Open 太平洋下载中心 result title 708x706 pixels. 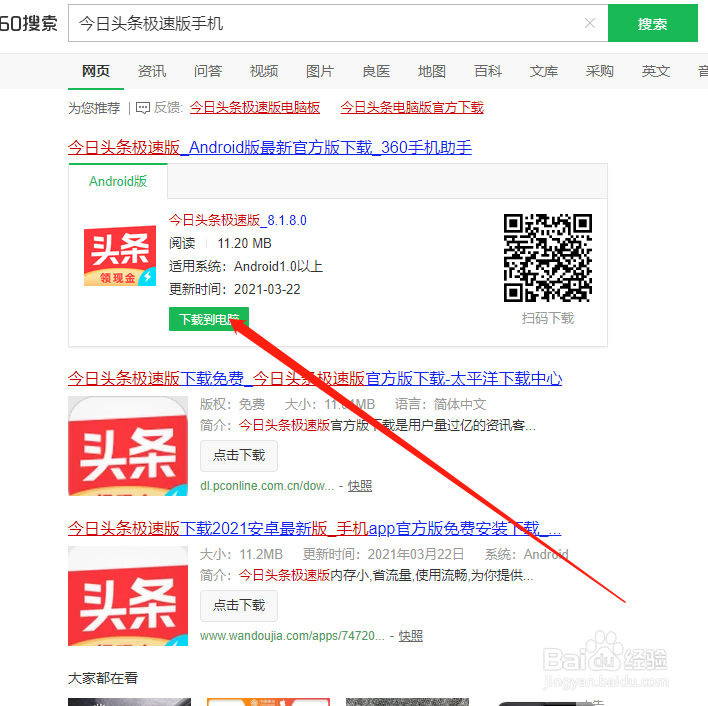[315, 378]
